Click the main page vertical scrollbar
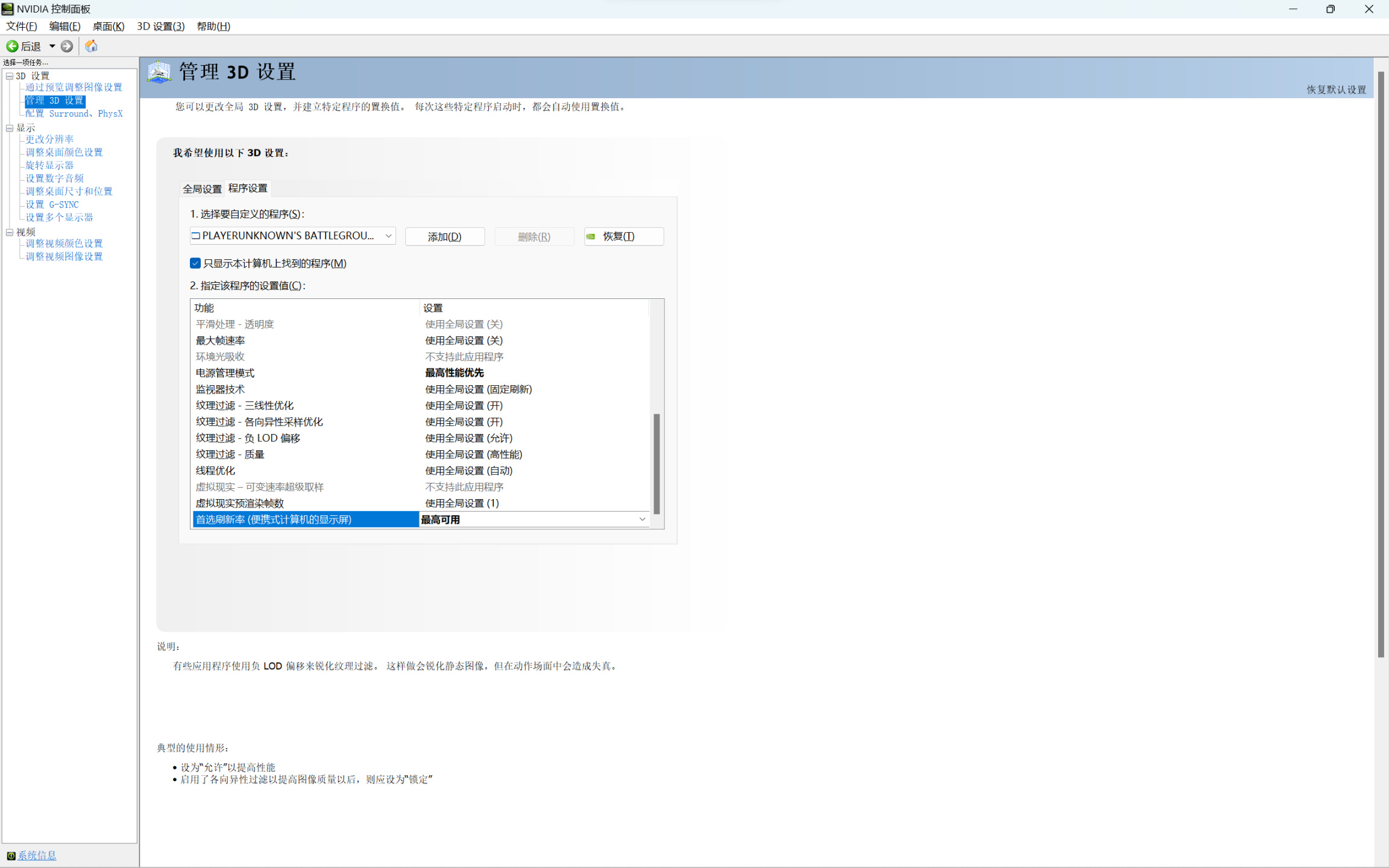The width and height of the screenshot is (1389, 868). [1381, 365]
